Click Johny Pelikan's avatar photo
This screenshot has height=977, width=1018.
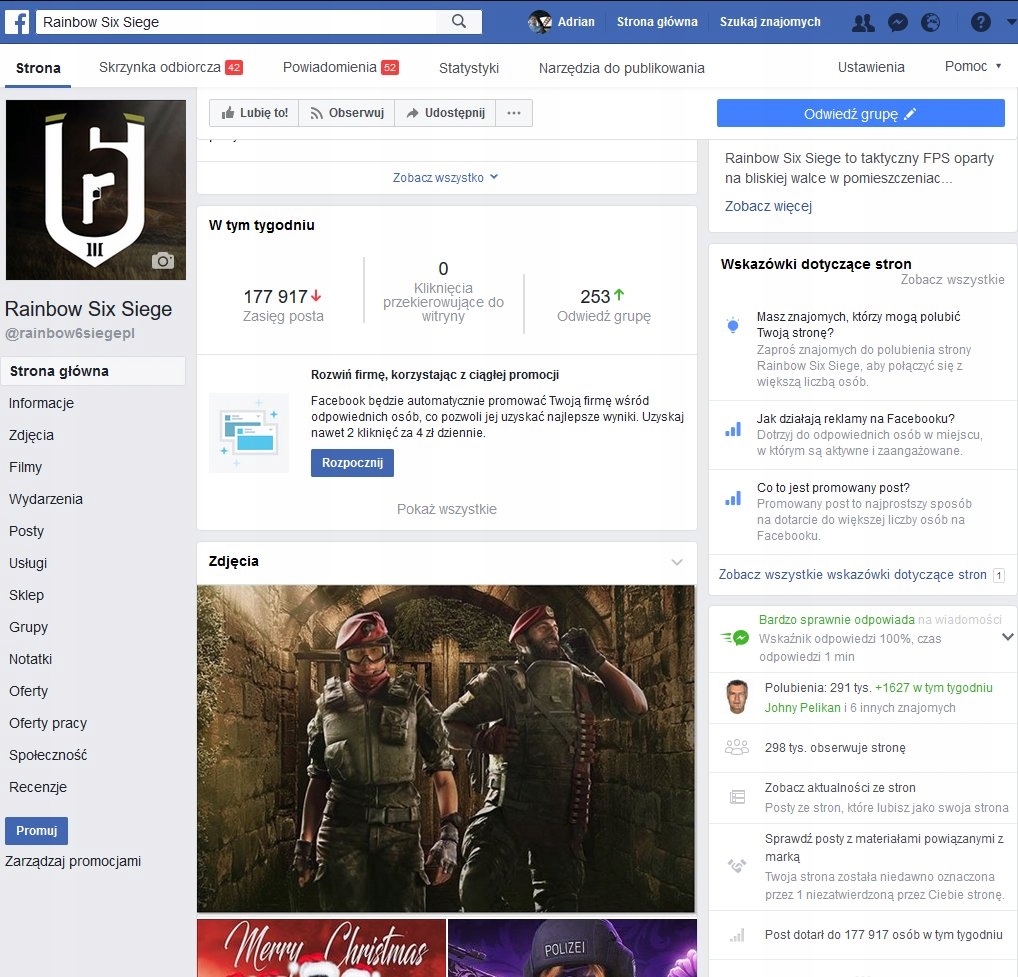(x=737, y=697)
